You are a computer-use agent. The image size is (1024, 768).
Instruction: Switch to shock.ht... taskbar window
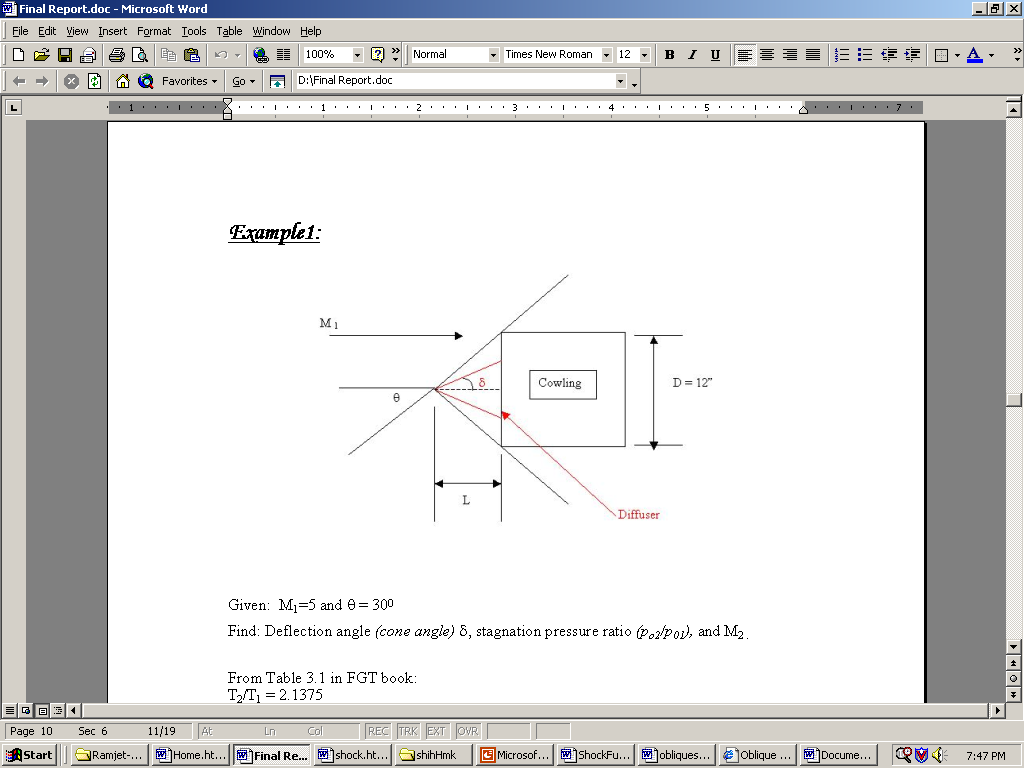point(353,755)
